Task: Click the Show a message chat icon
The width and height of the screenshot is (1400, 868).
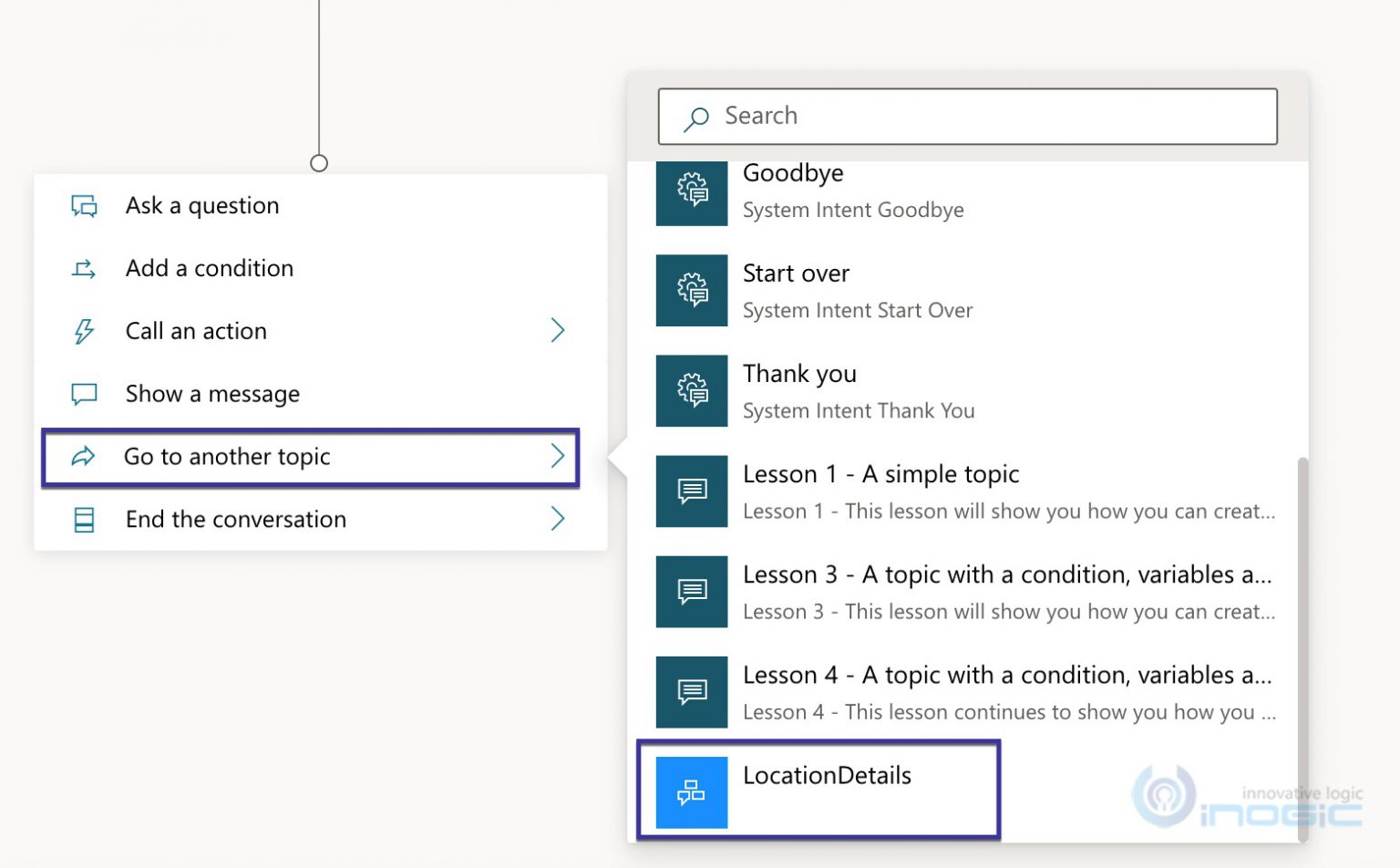Action: coord(83,394)
